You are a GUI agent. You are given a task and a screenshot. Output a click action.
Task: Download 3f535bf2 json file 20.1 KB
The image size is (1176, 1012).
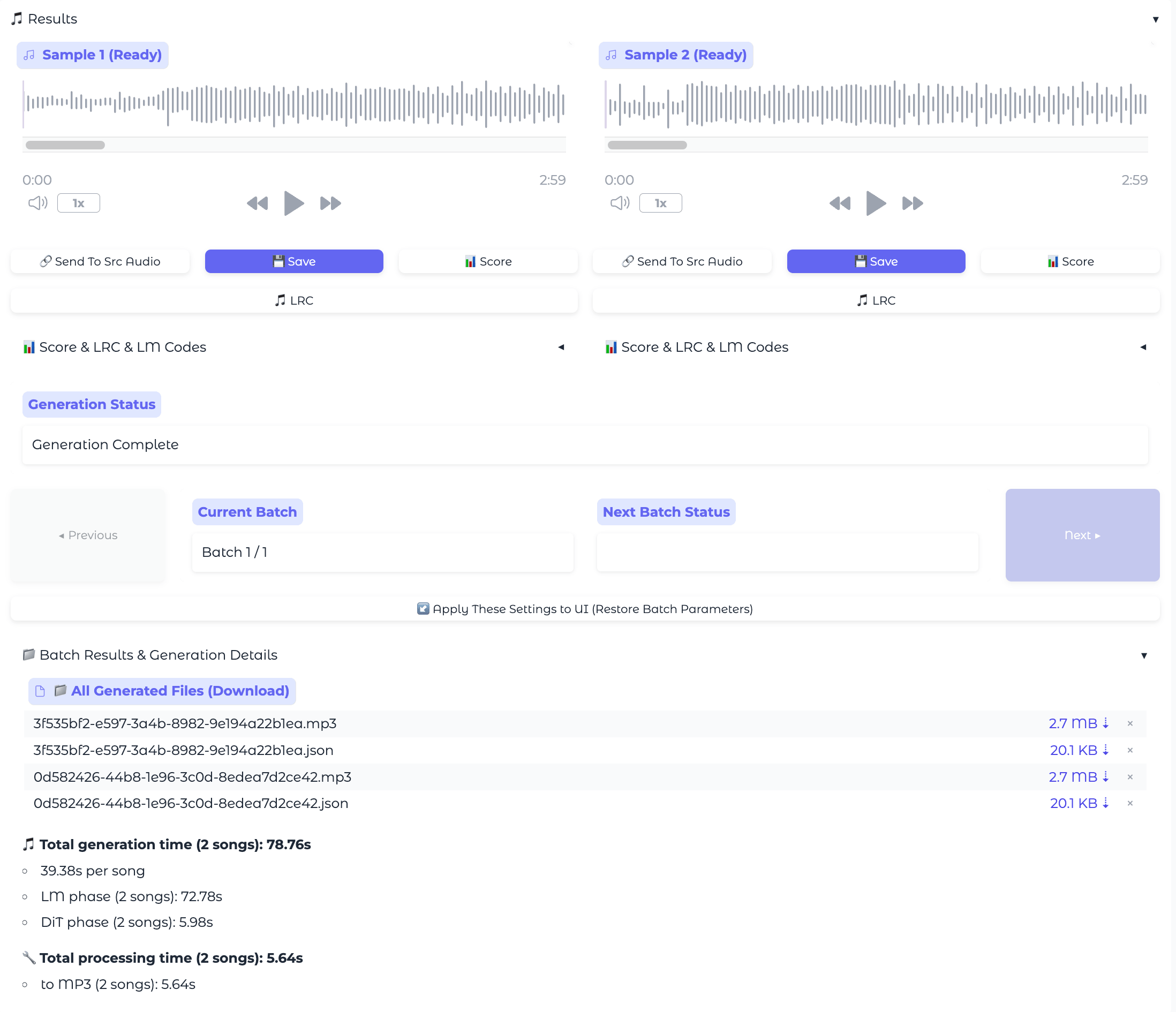tap(1079, 750)
